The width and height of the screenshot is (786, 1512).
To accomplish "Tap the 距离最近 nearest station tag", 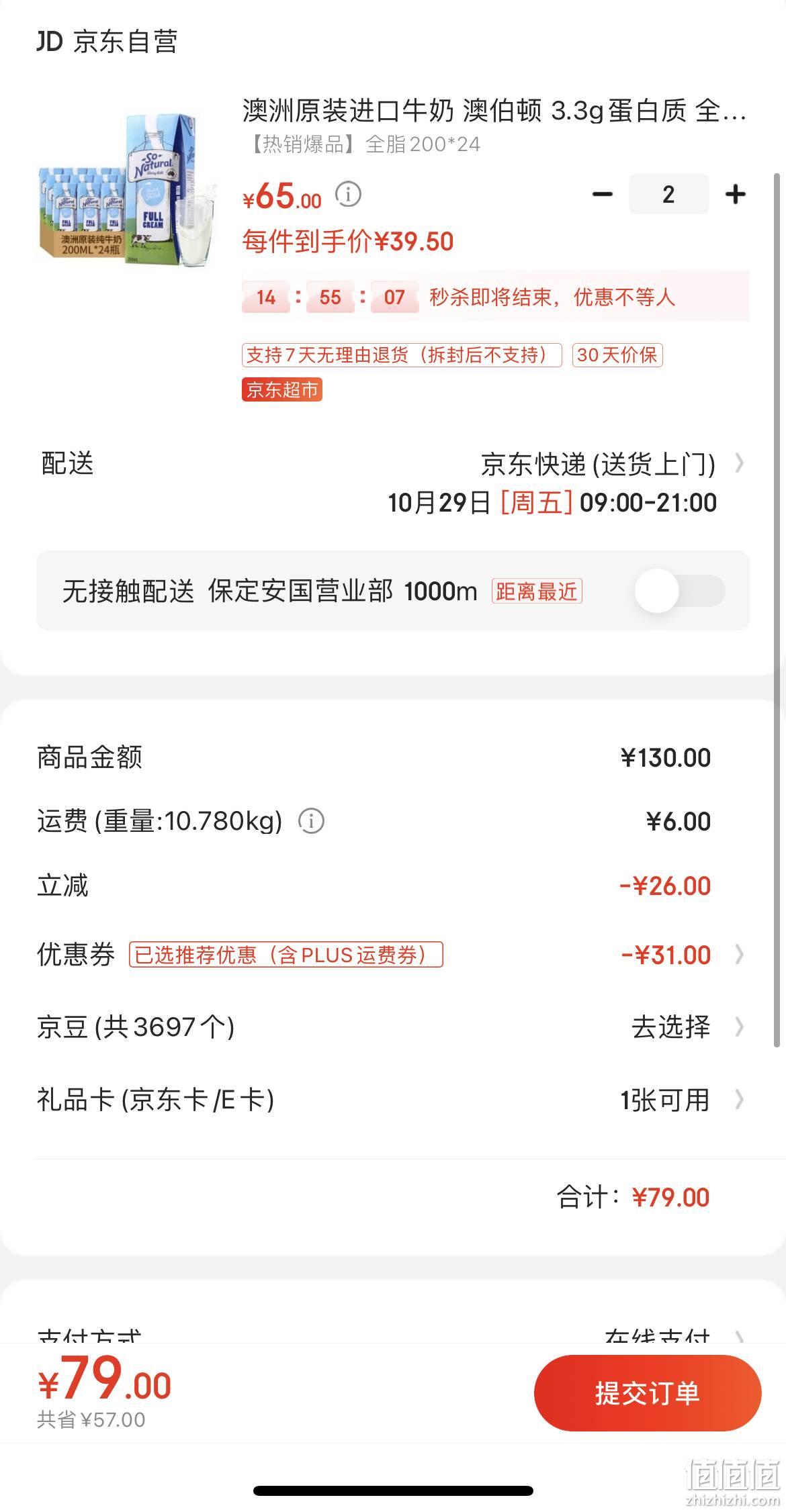I will [x=537, y=591].
